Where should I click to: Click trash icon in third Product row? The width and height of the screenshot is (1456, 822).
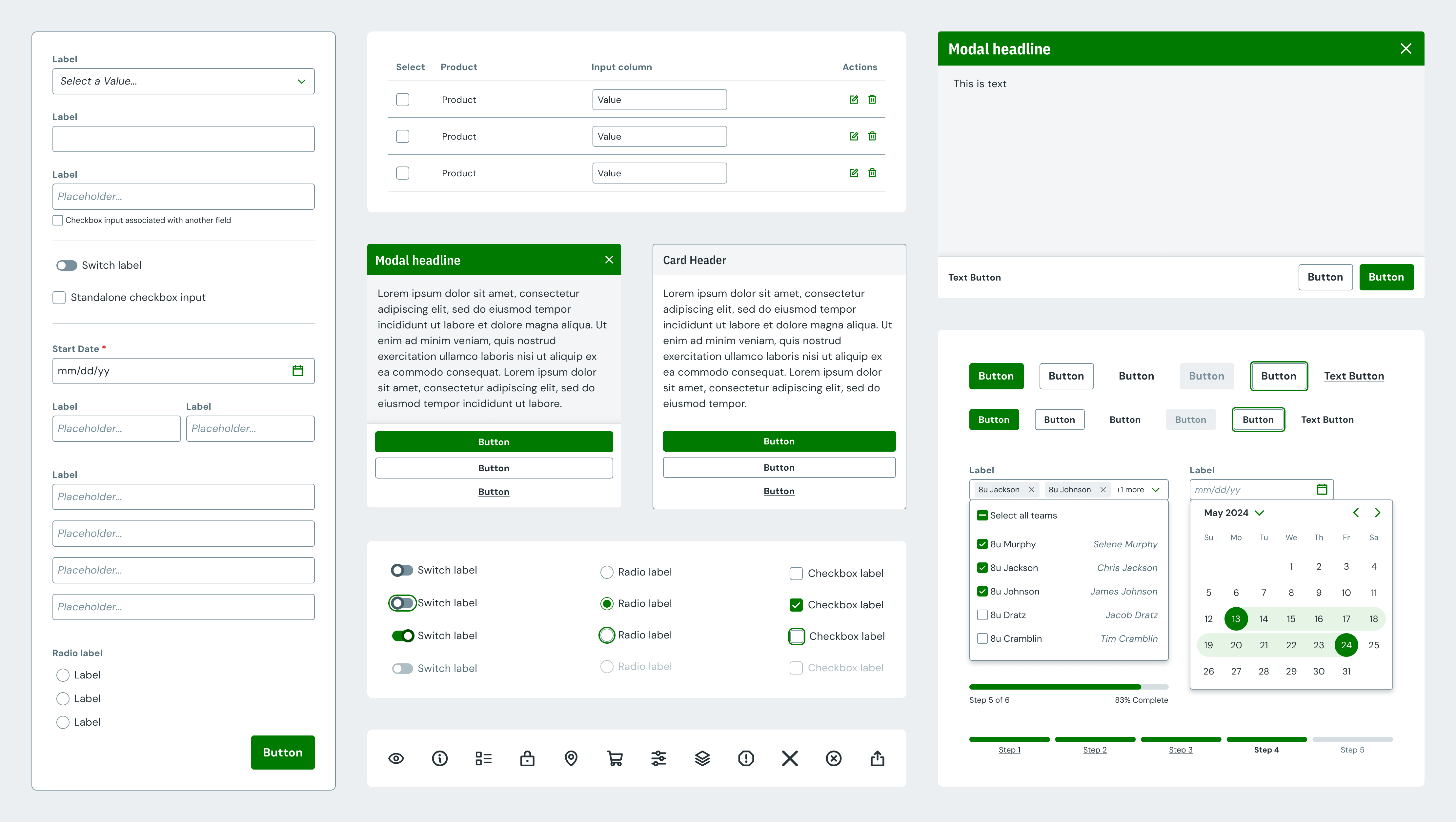pyautogui.click(x=872, y=173)
